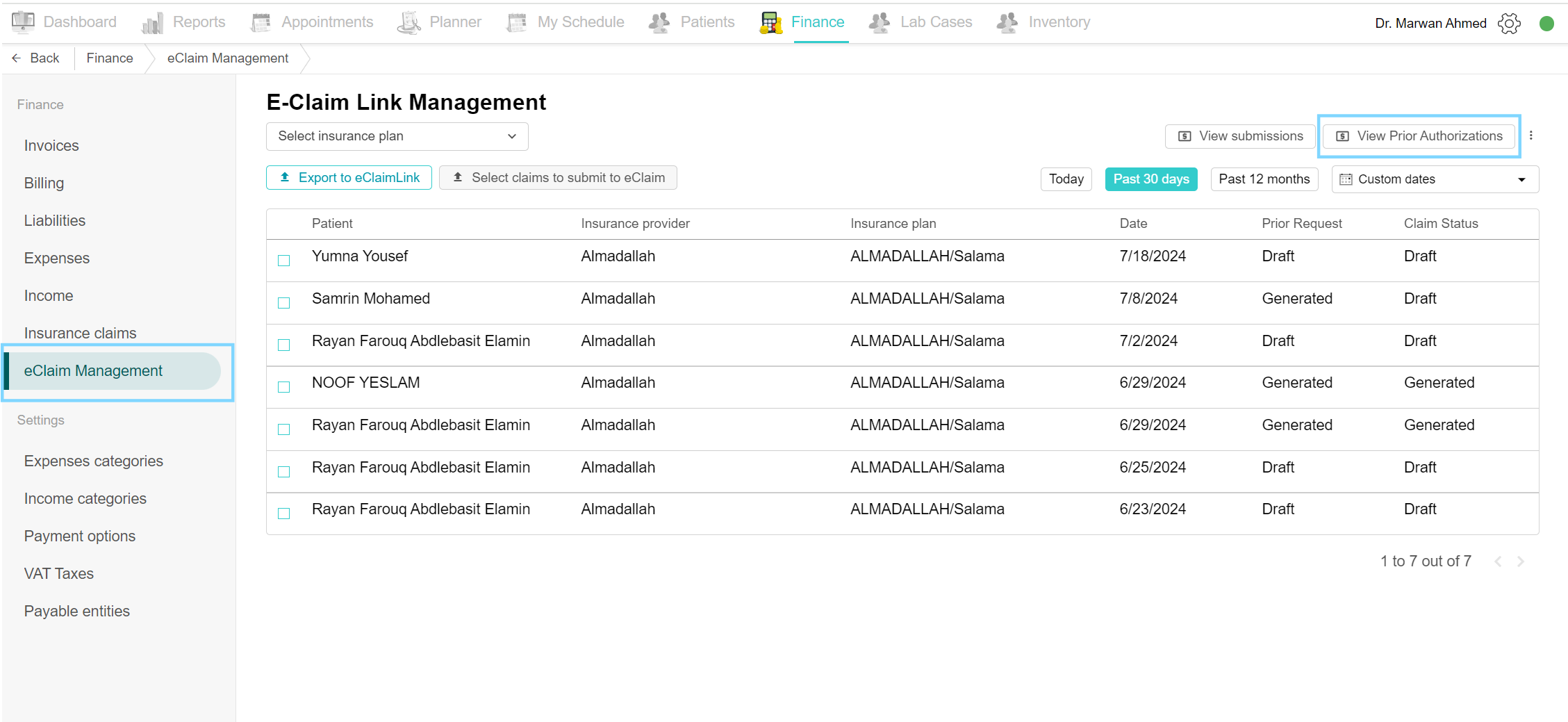Open Lab Cases via its icon
Viewport: 1568px width, 722px height.
point(880,23)
